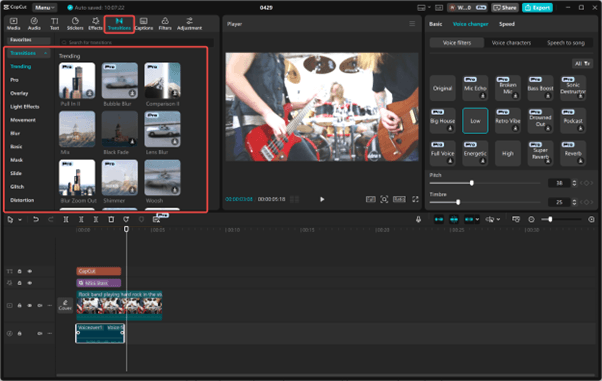Hide the effects track with eye icon
The width and height of the screenshot is (602, 381).
(x=30, y=283)
